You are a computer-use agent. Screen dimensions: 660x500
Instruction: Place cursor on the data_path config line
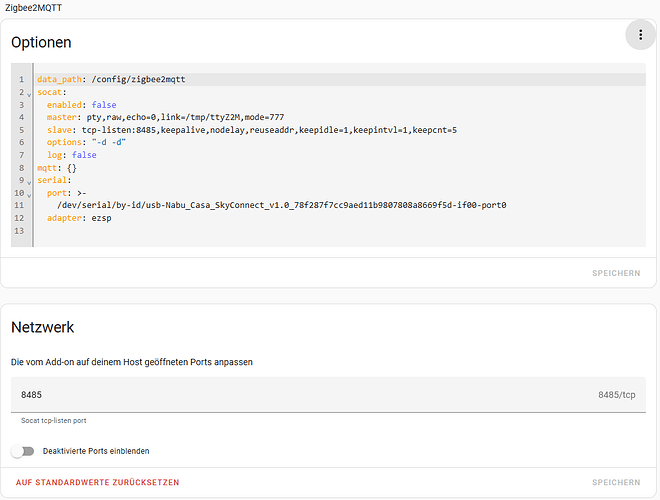(x=110, y=79)
